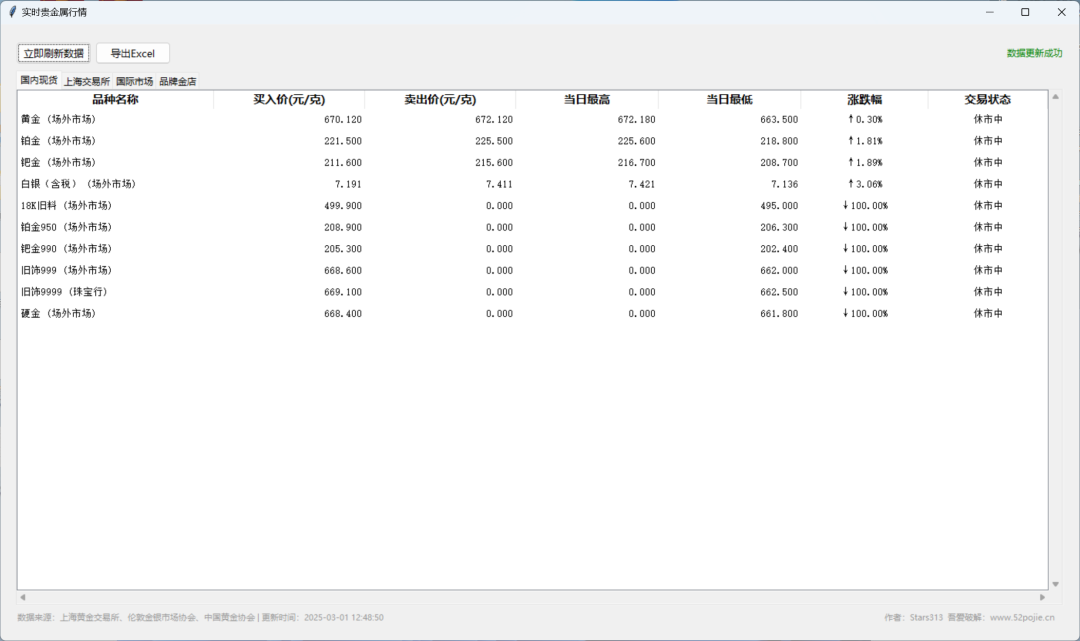
Task: Select the 钯金 (场外市场) row
Action: (532, 162)
